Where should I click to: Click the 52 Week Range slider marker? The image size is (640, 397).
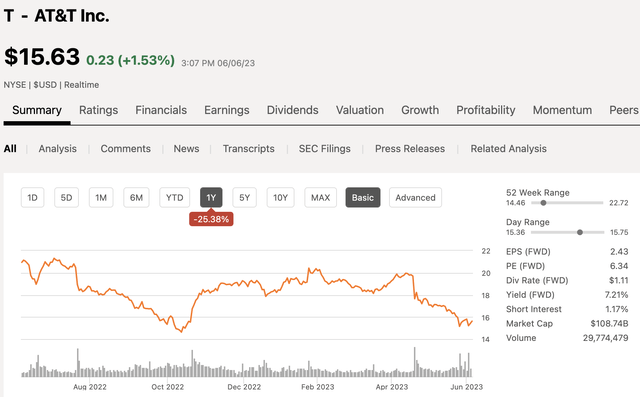point(543,203)
